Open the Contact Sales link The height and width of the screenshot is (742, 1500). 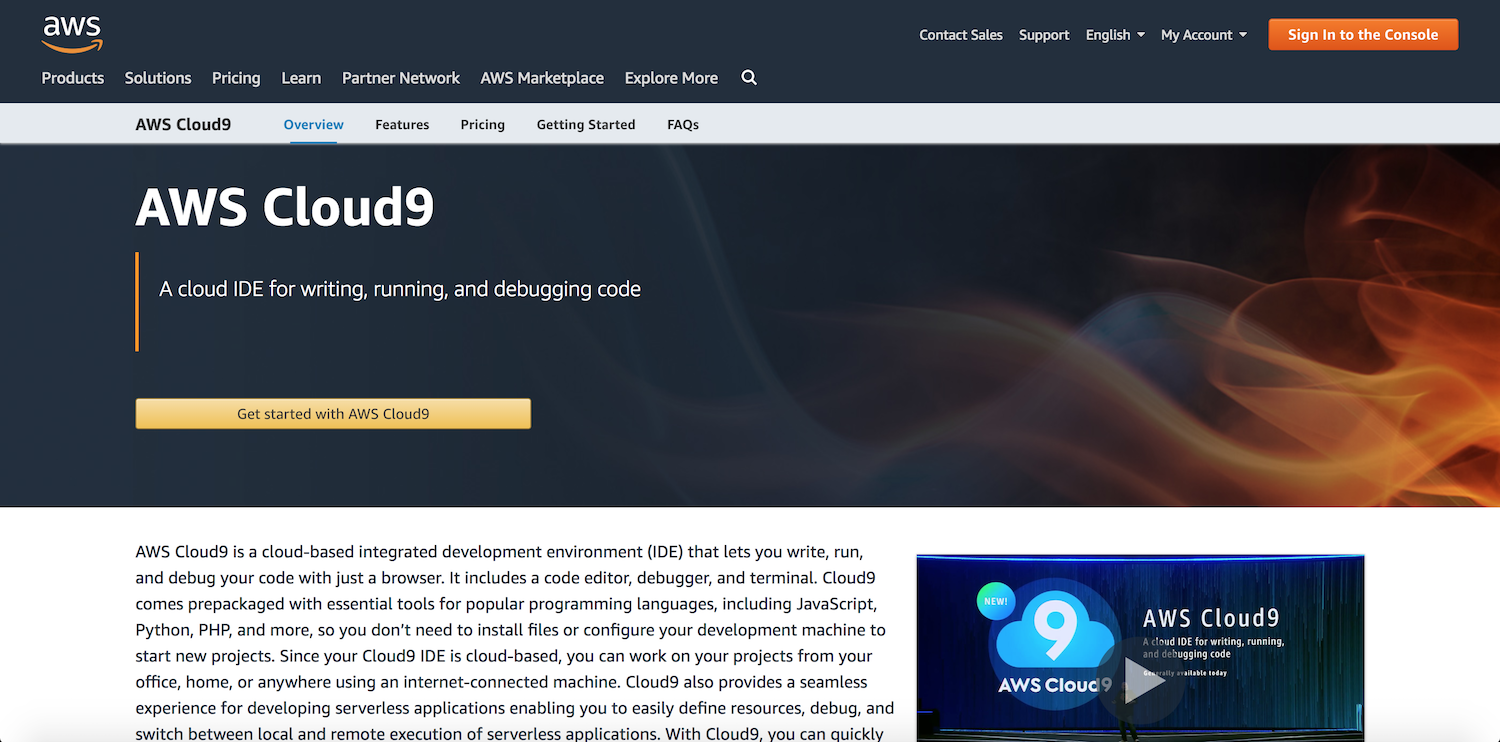[x=961, y=35]
